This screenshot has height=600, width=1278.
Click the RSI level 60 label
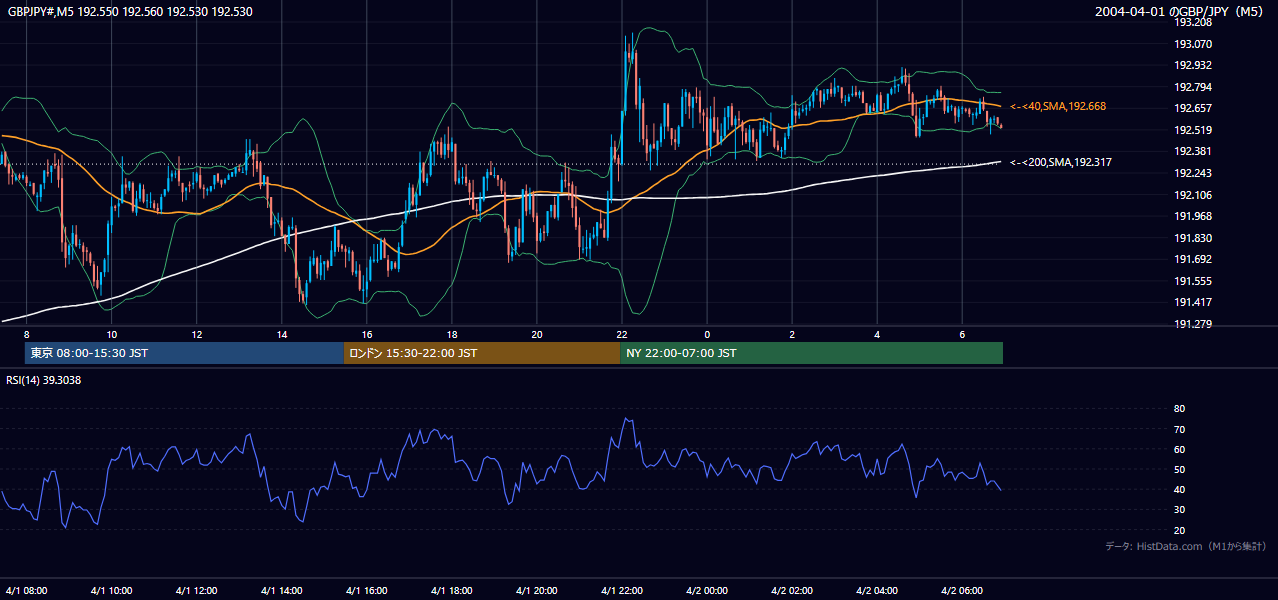coord(1179,449)
